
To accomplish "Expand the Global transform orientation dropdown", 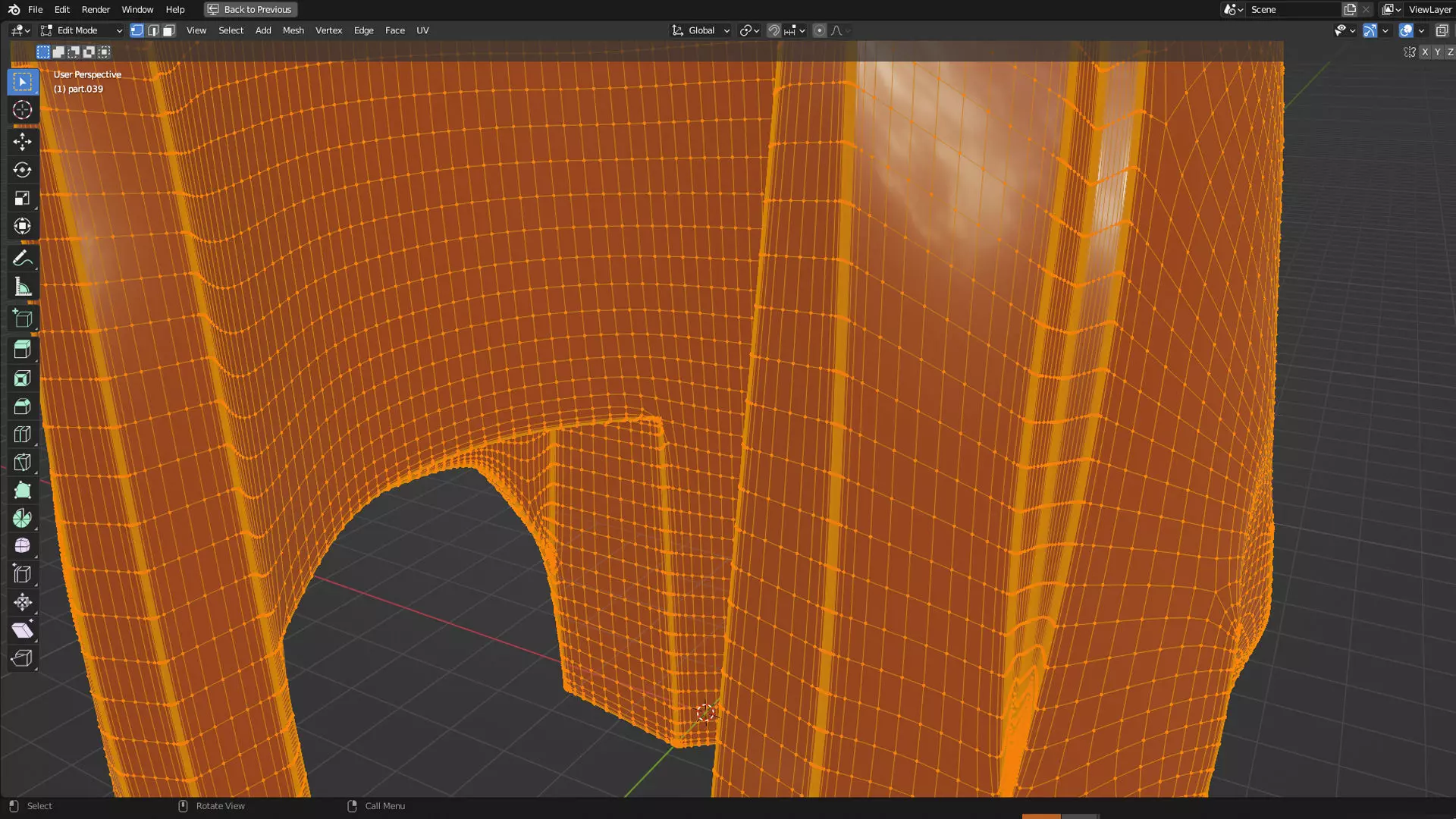I will coord(701,30).
